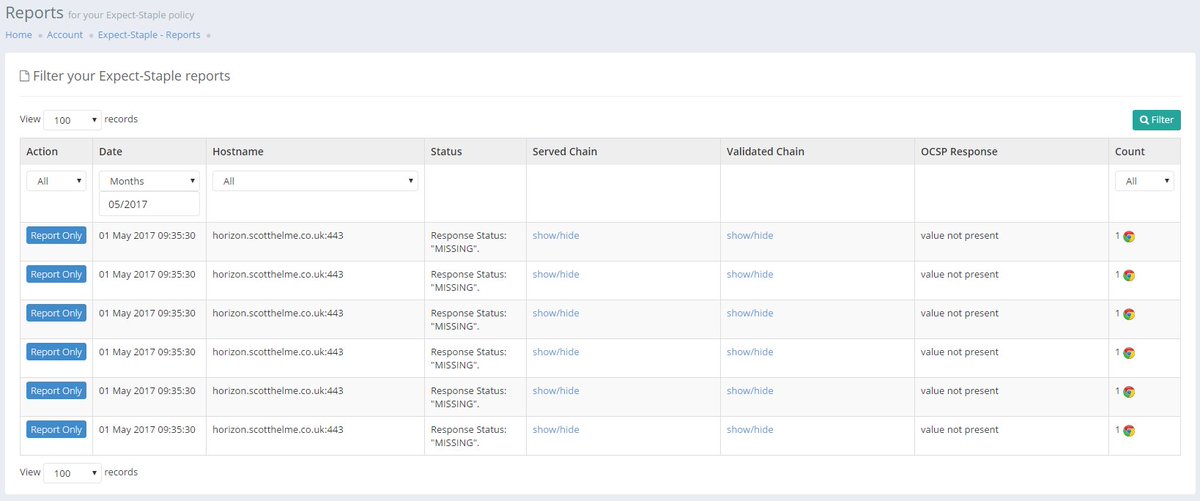Open the Date filter Months dropdown
Viewport: 1200px width, 501px height.
(x=149, y=181)
